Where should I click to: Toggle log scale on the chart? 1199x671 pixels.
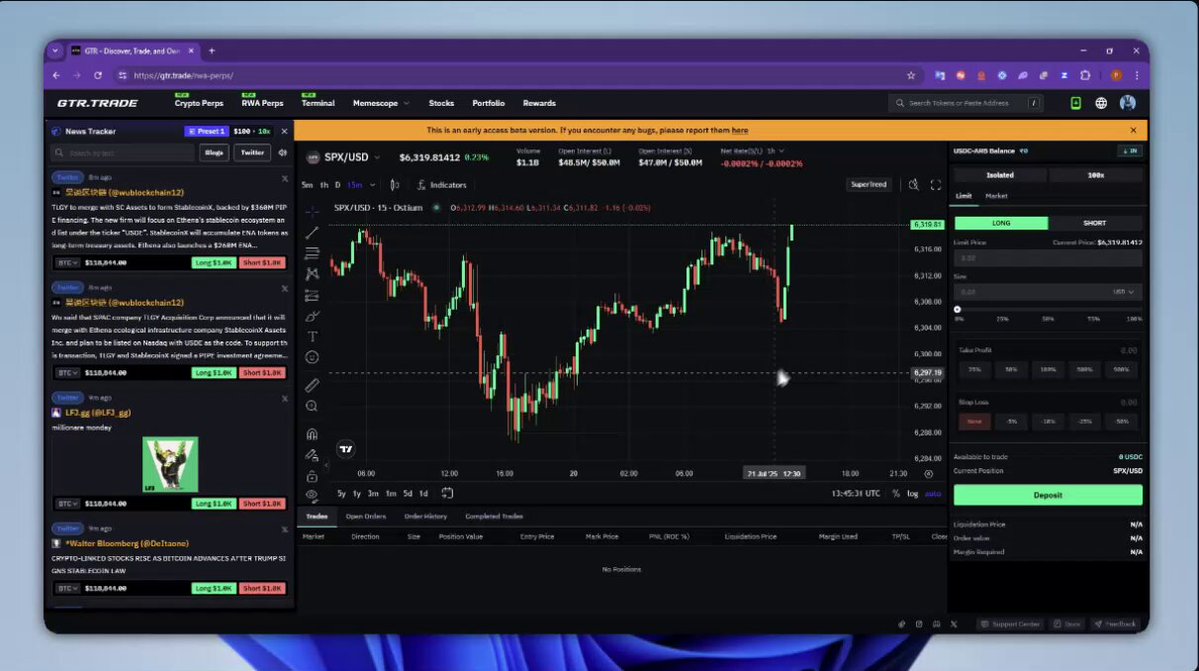912,494
